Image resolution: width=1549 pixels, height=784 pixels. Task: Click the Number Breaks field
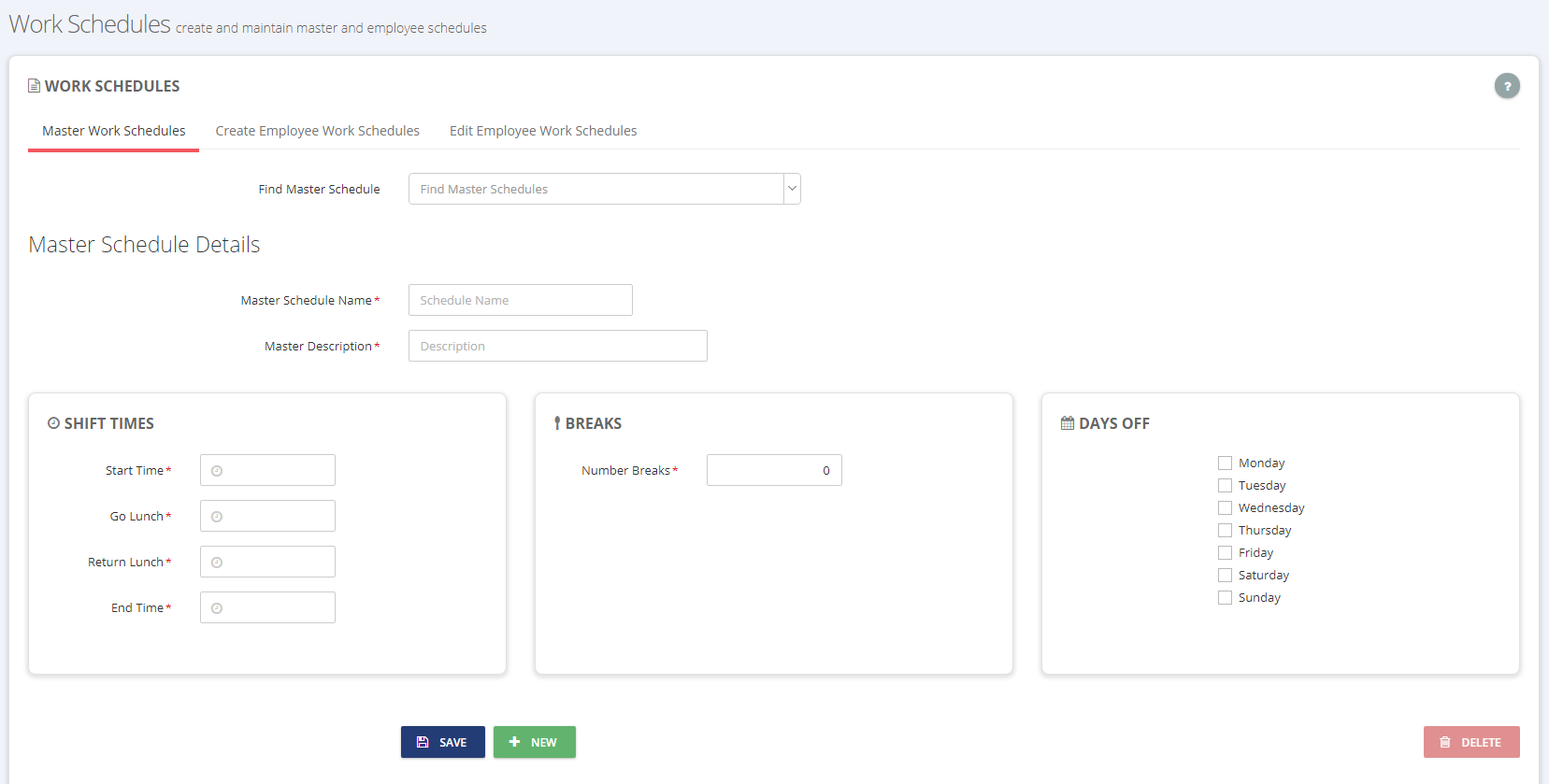click(x=774, y=470)
